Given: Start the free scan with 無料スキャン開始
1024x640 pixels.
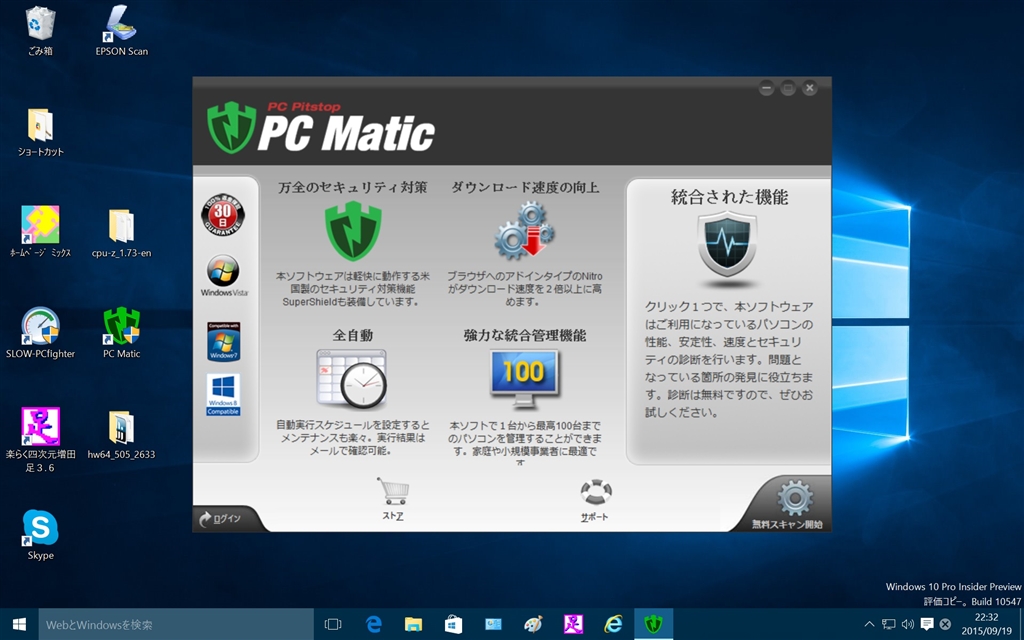Looking at the screenshot, I should 788,505.
